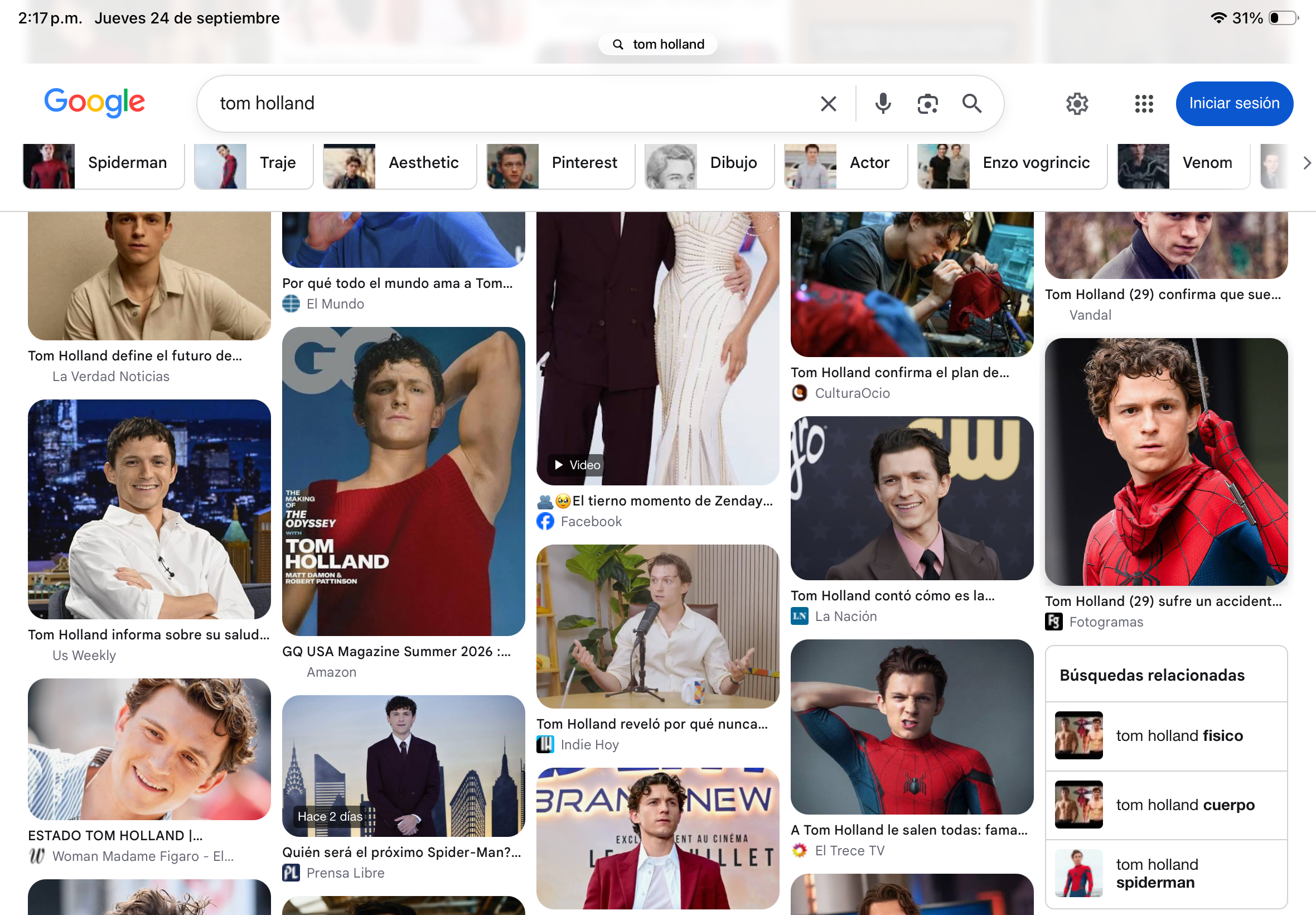
Task: Click the El Mundo globe icon
Action: (x=291, y=304)
